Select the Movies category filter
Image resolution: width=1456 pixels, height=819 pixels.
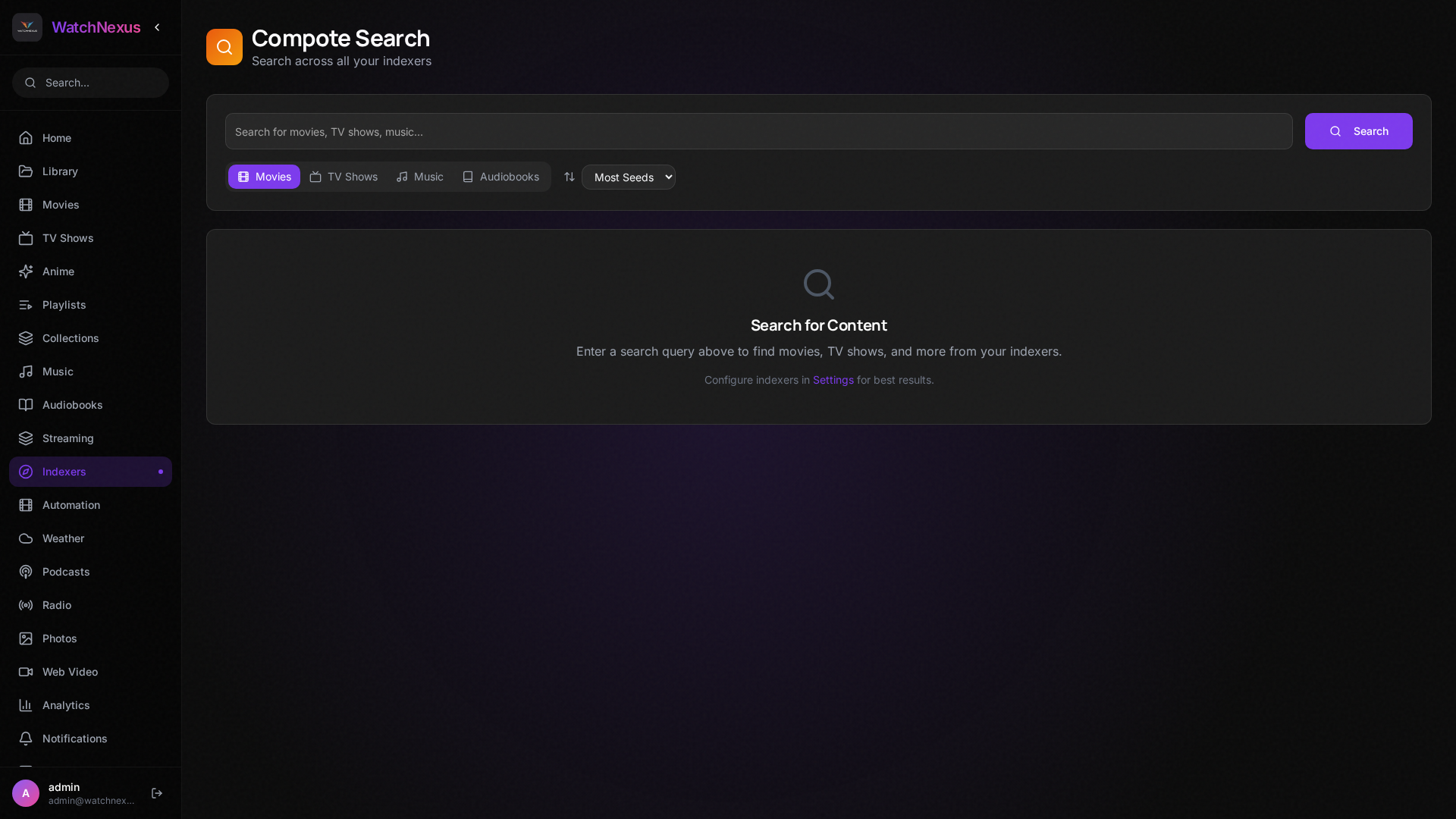click(x=263, y=177)
